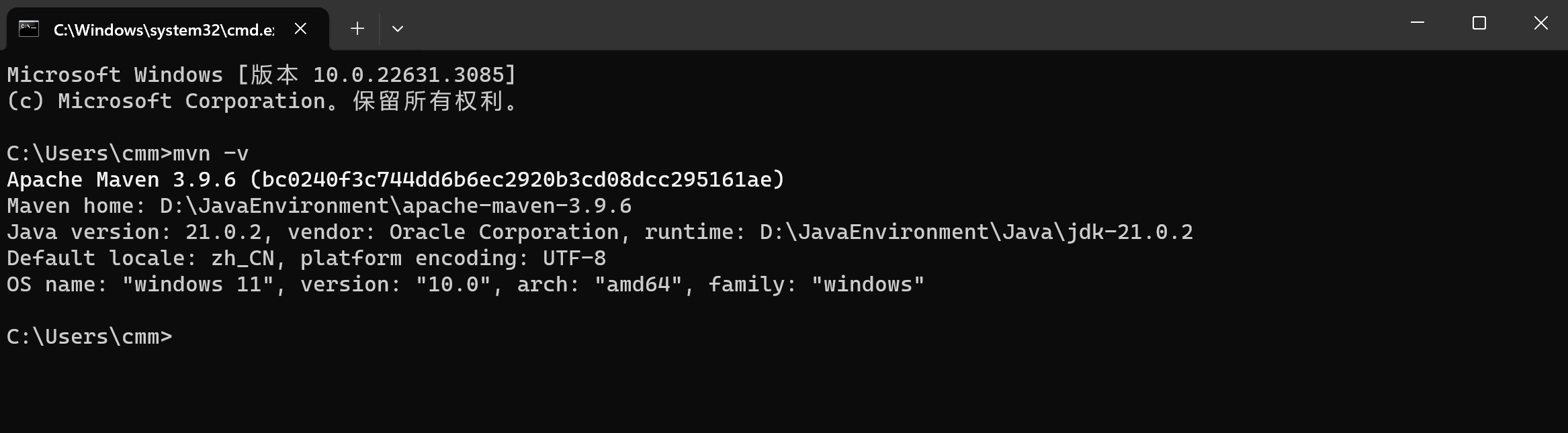Image resolution: width=1568 pixels, height=433 pixels.
Task: Click the mvn -v command text
Action: 208,153
